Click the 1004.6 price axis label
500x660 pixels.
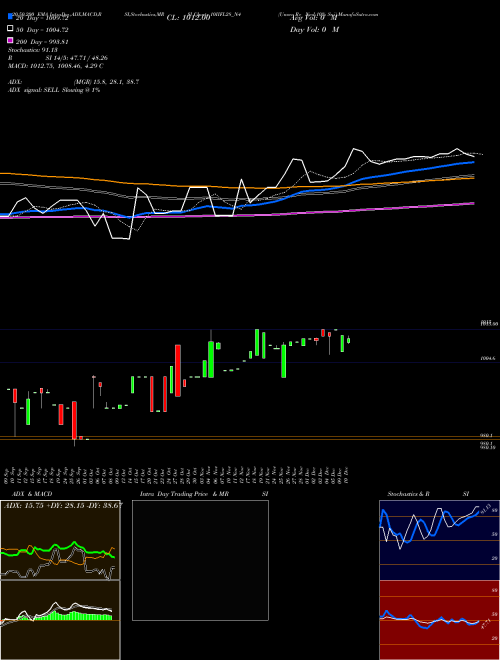click(x=488, y=359)
